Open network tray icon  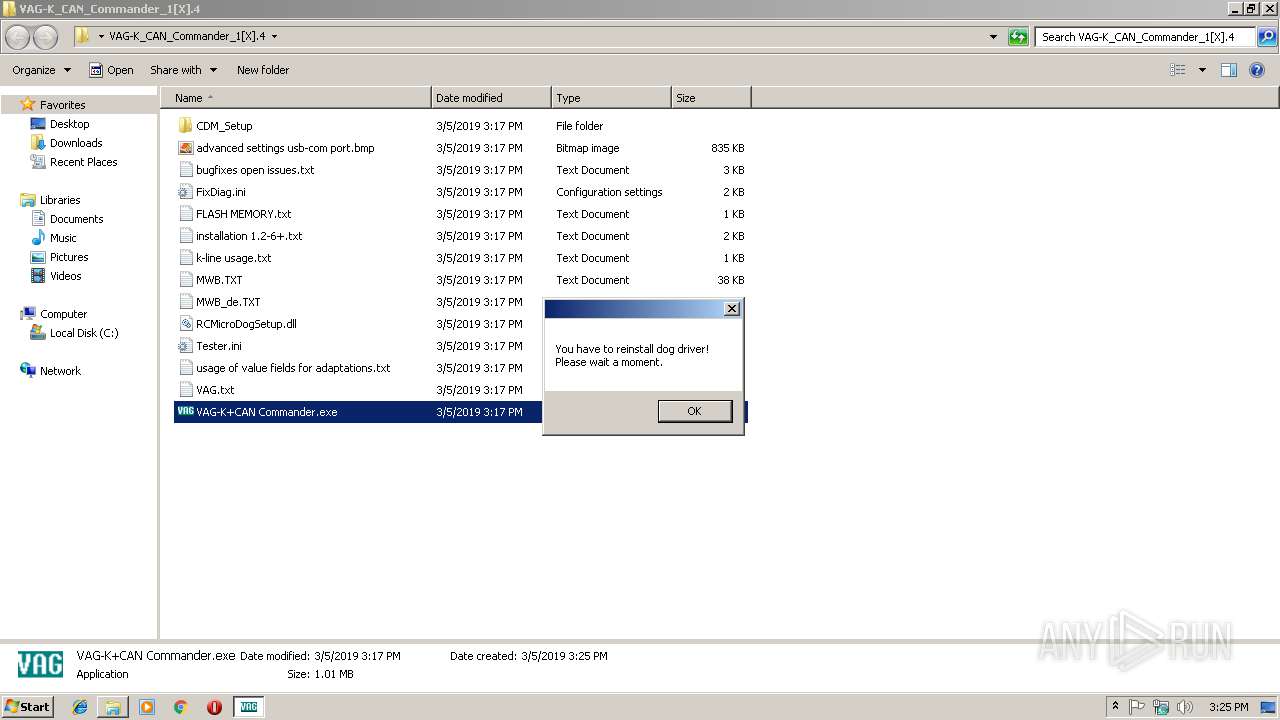(1161, 707)
